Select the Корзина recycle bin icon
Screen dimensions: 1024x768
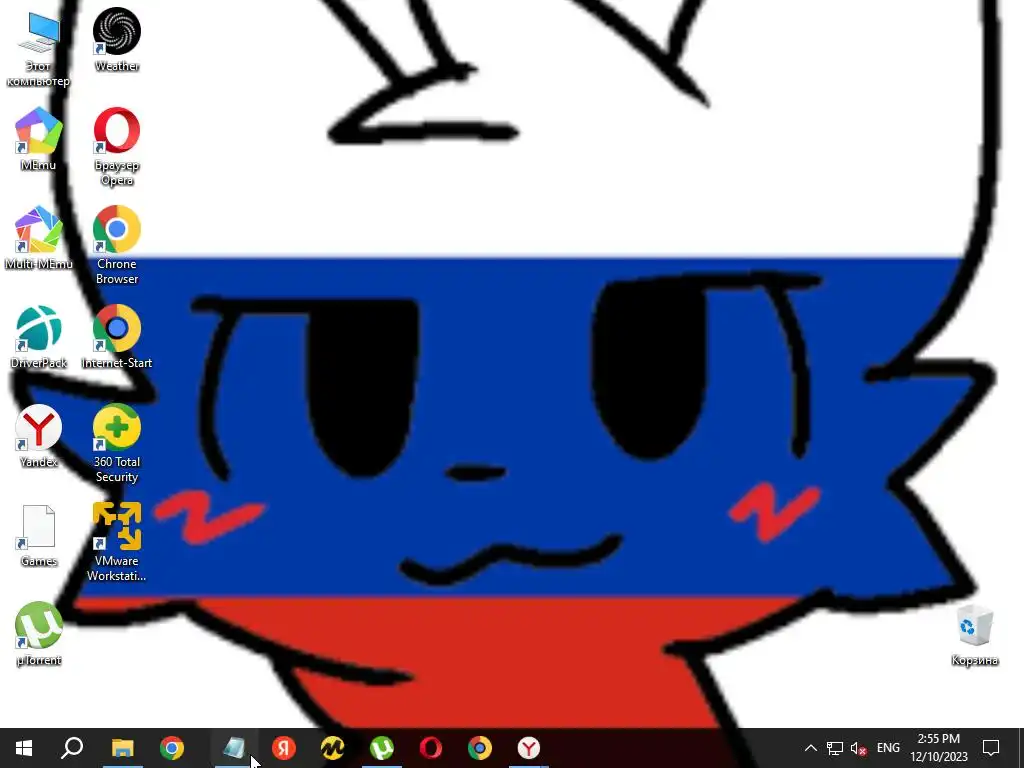tap(974, 635)
